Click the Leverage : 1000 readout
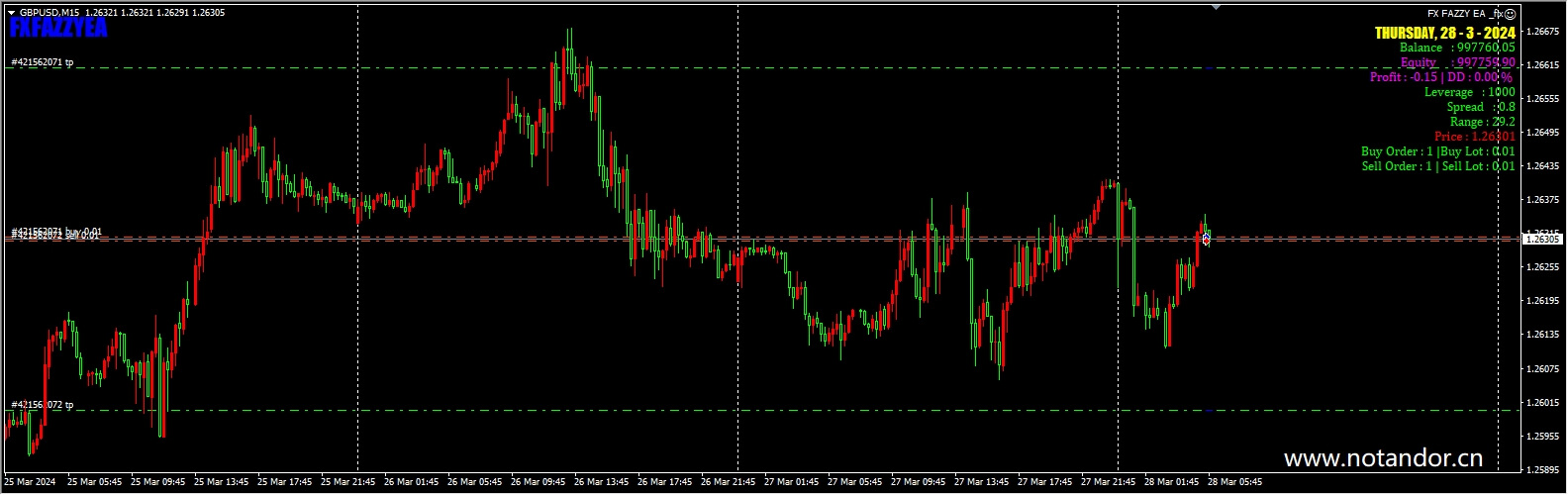Screen dimensions: 1568x495 point(1470,92)
